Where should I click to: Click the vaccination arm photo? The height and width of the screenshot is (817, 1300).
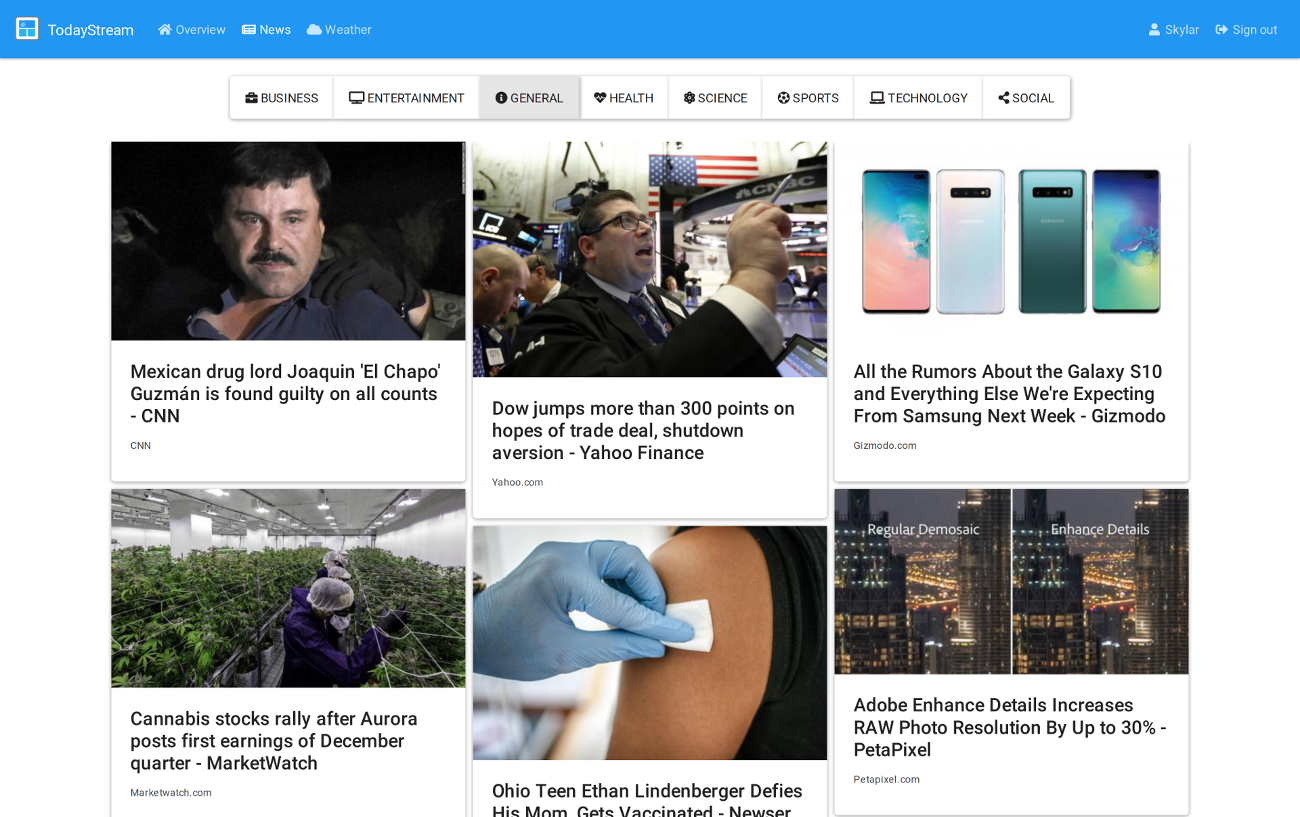coord(650,643)
